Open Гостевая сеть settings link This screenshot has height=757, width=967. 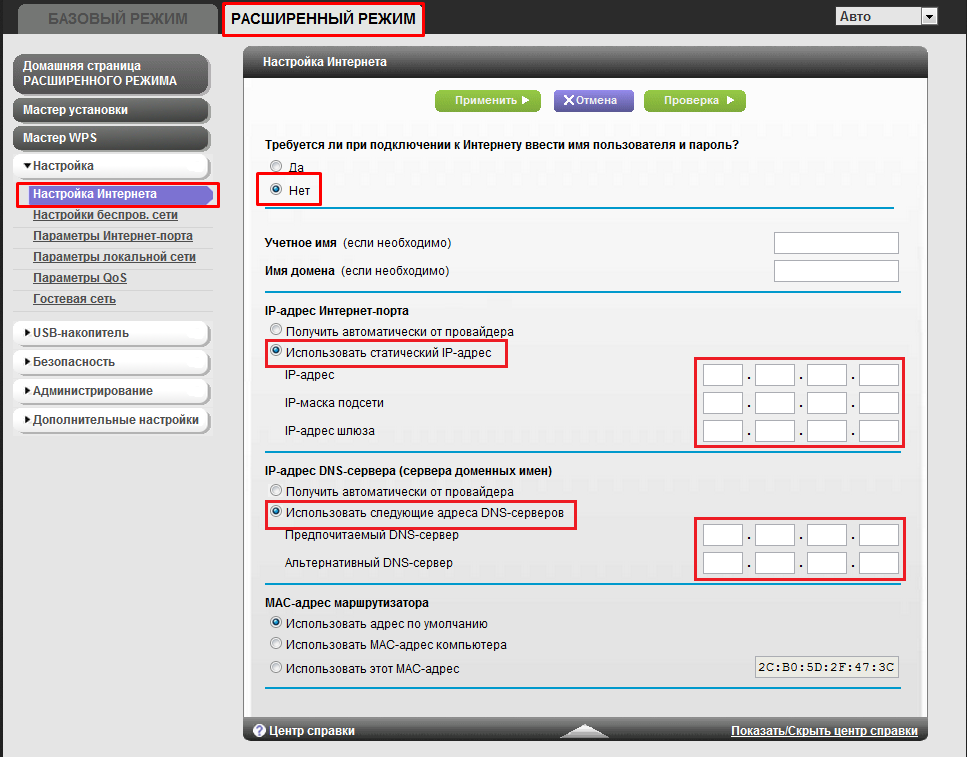(x=74, y=299)
